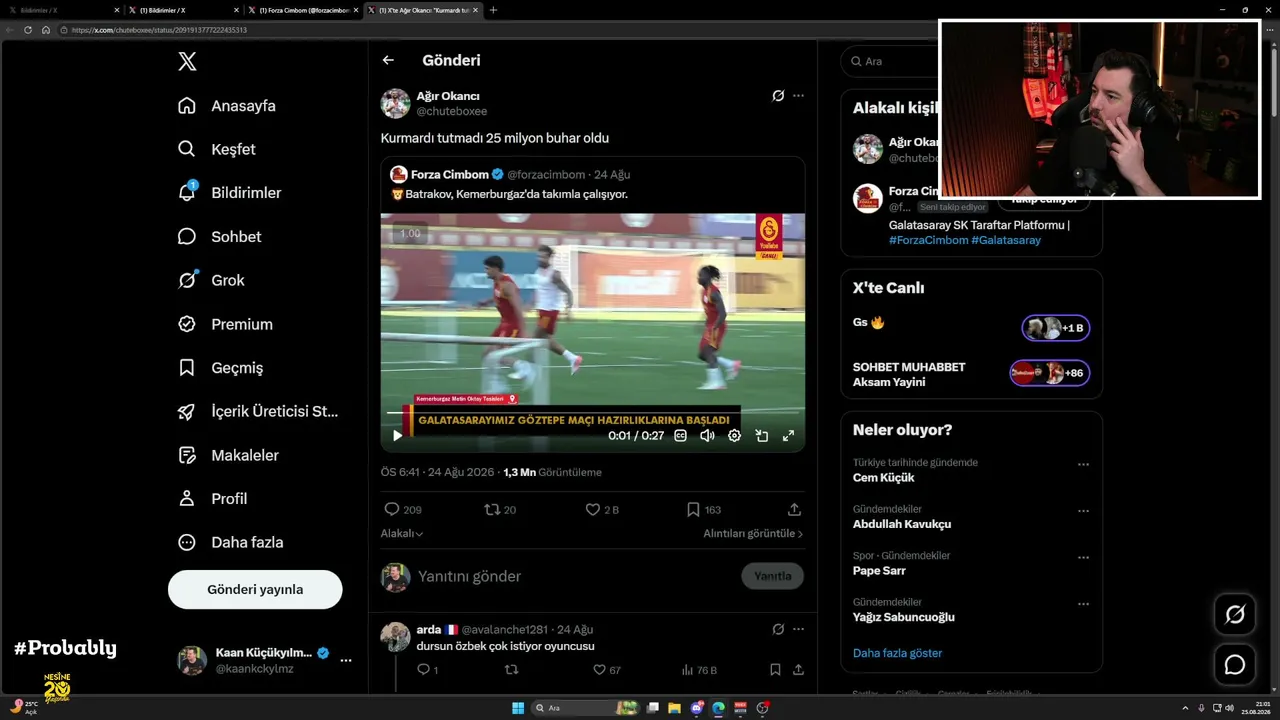
Task: Open the quoted Forza Cimbom account name
Action: 450,174
